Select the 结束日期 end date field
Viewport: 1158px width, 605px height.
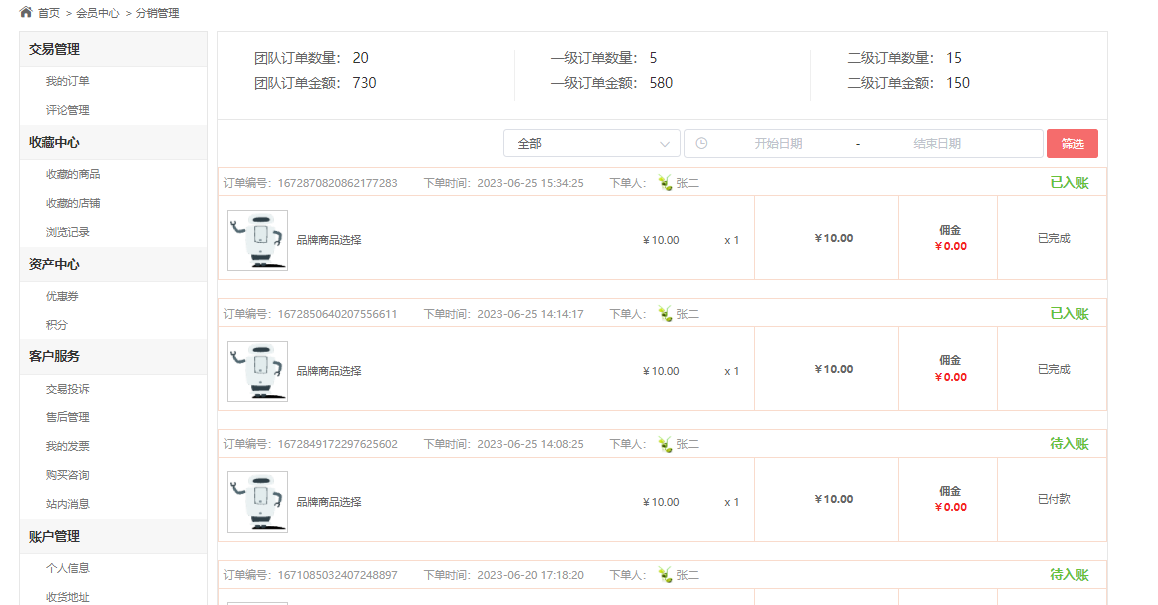tap(936, 143)
